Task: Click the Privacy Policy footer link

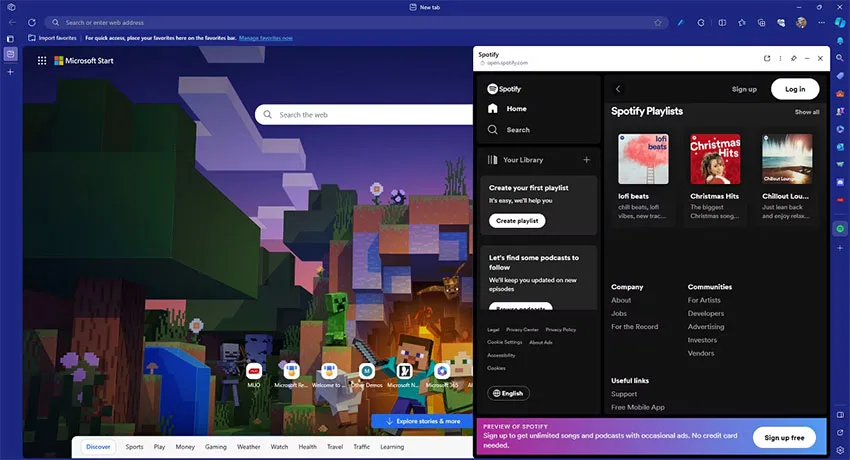Action: [x=561, y=329]
